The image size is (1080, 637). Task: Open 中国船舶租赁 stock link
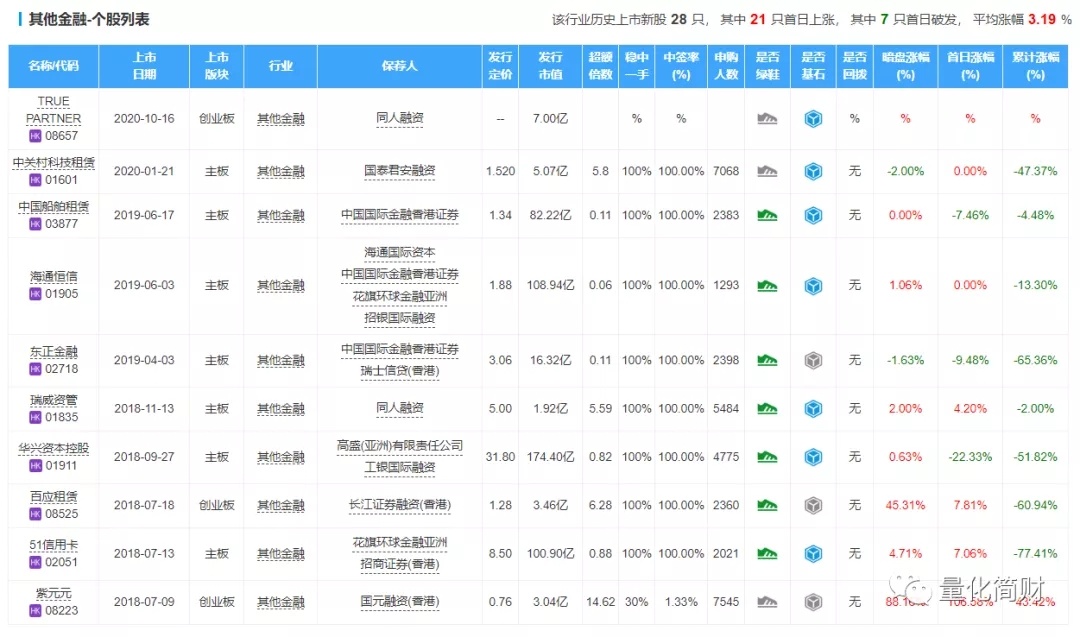click(54, 207)
